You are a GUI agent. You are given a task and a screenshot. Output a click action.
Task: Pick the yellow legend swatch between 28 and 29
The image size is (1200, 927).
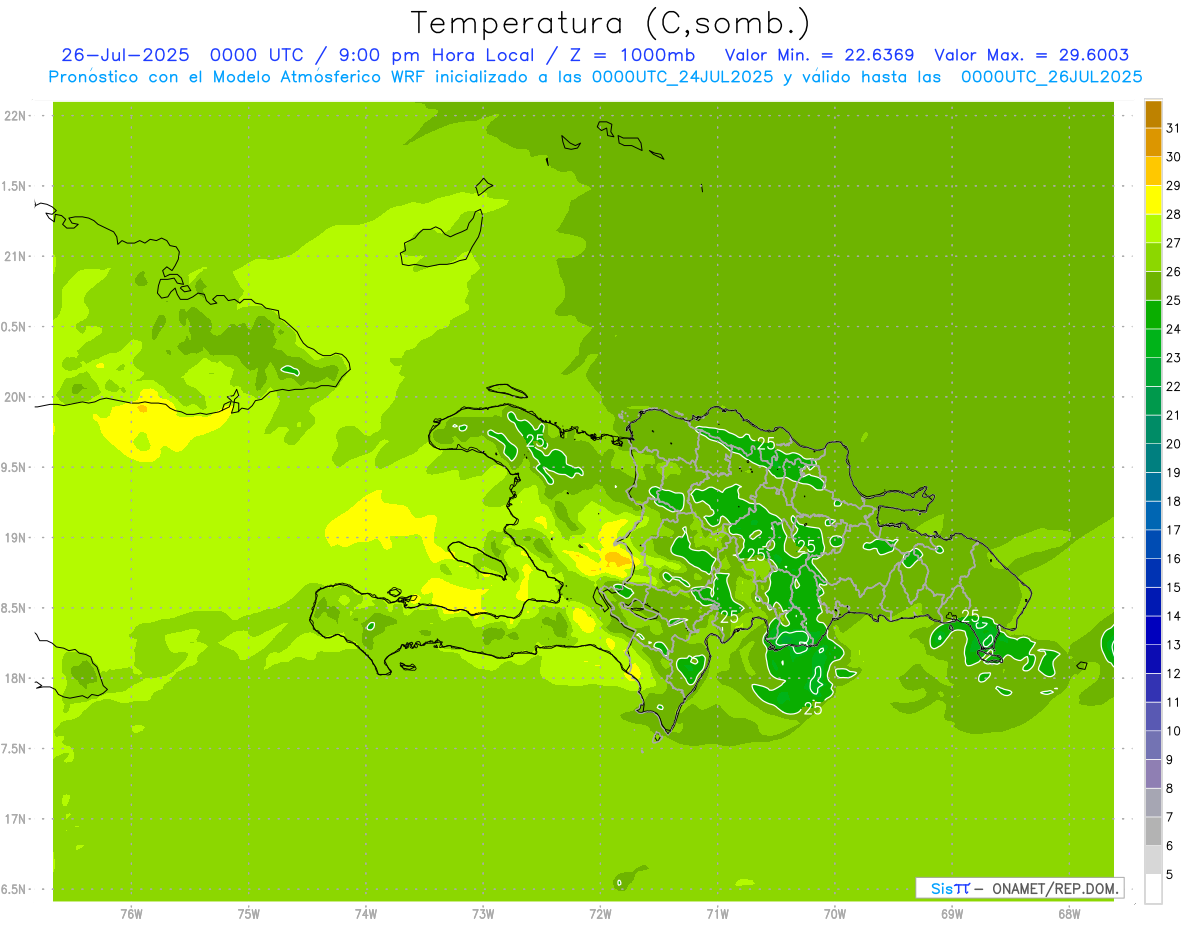click(1153, 200)
